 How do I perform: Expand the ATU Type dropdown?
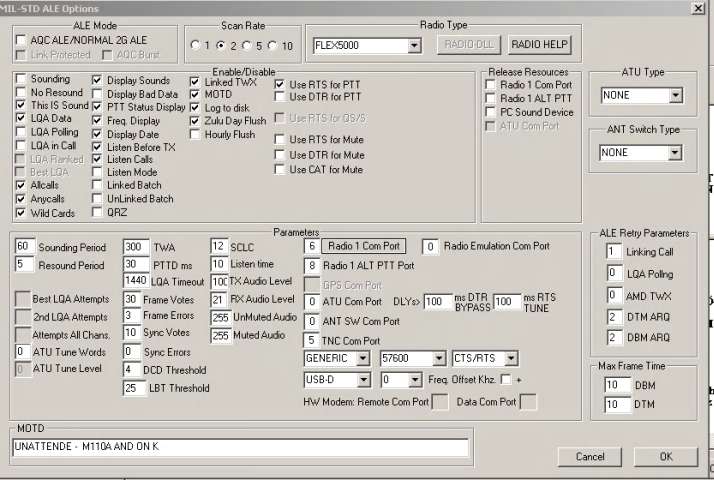point(675,95)
